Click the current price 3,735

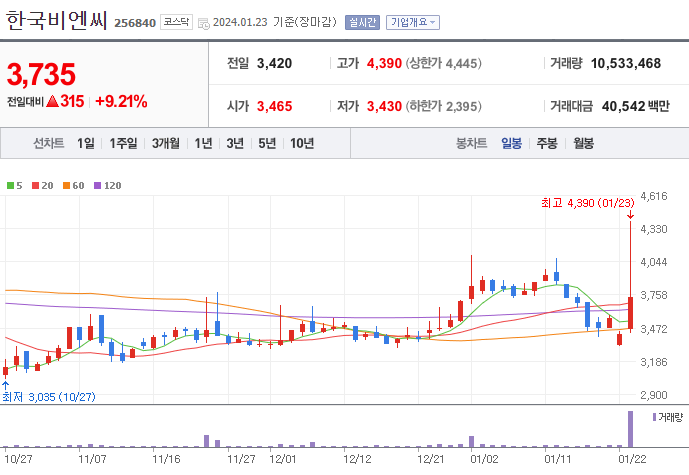tap(41, 74)
